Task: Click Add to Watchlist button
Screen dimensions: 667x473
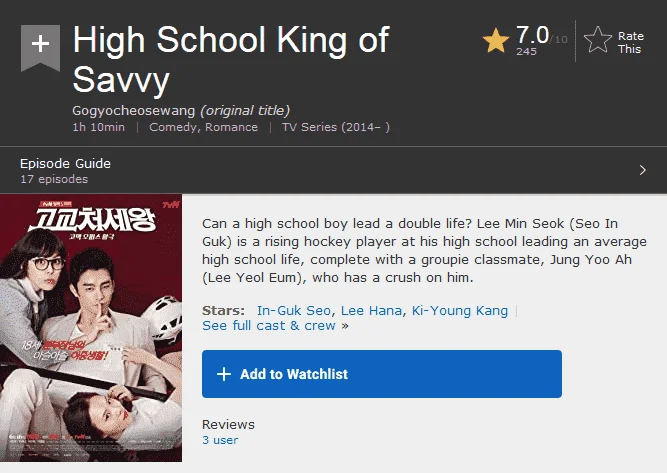Action: click(382, 374)
